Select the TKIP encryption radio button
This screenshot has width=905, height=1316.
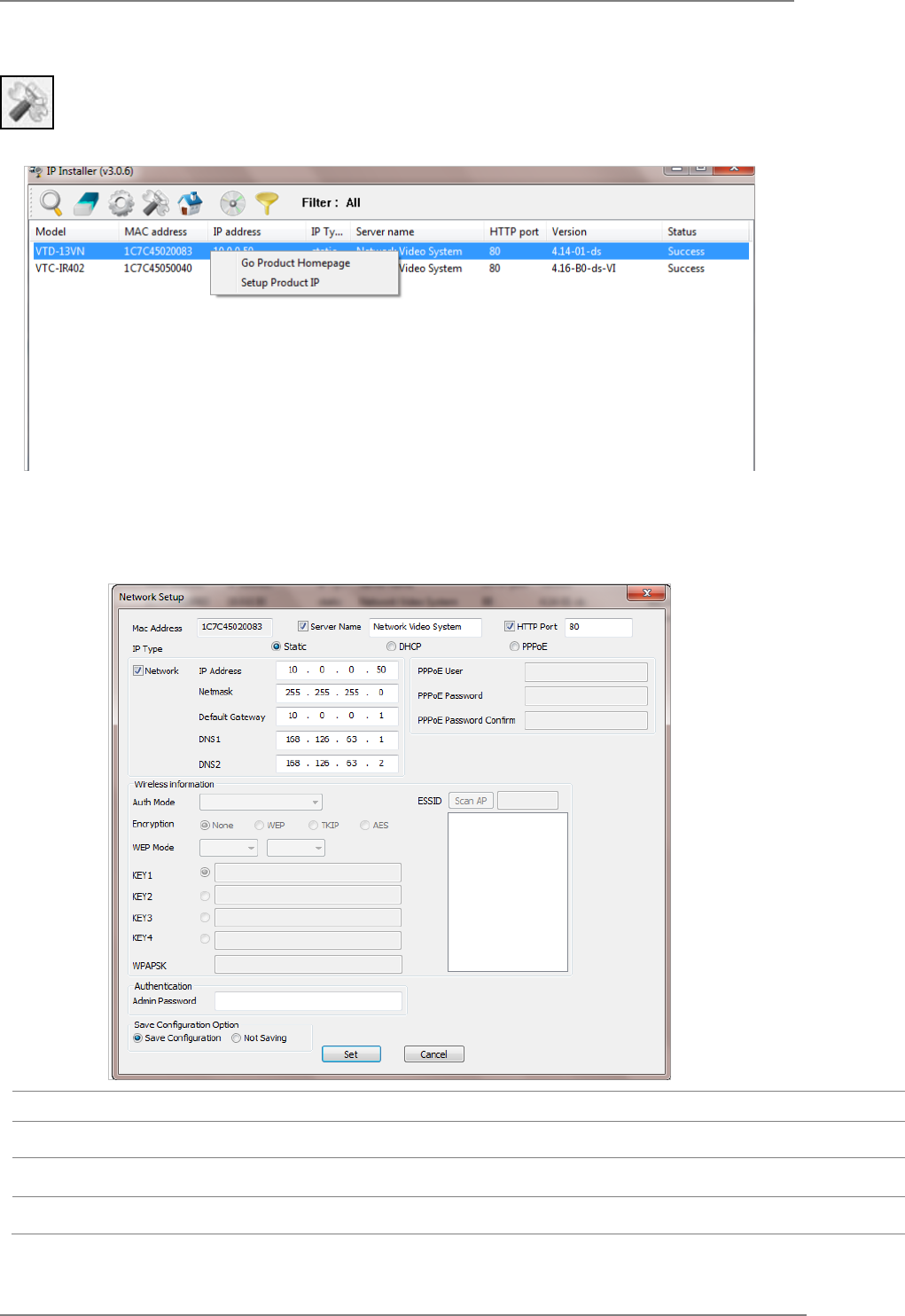313,825
